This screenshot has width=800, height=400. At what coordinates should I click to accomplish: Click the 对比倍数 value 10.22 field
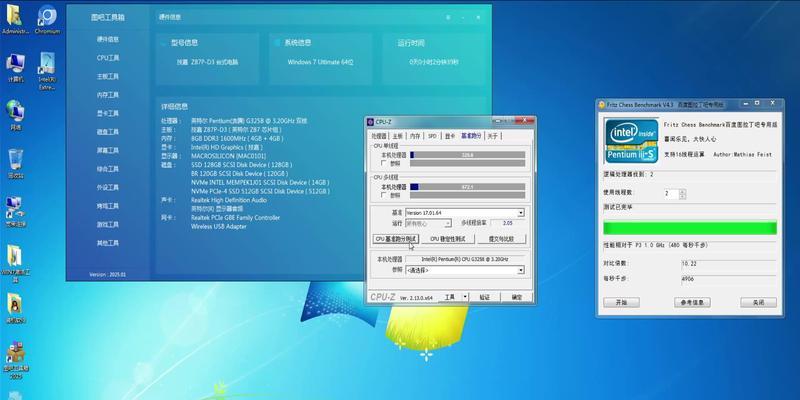click(x=729, y=263)
